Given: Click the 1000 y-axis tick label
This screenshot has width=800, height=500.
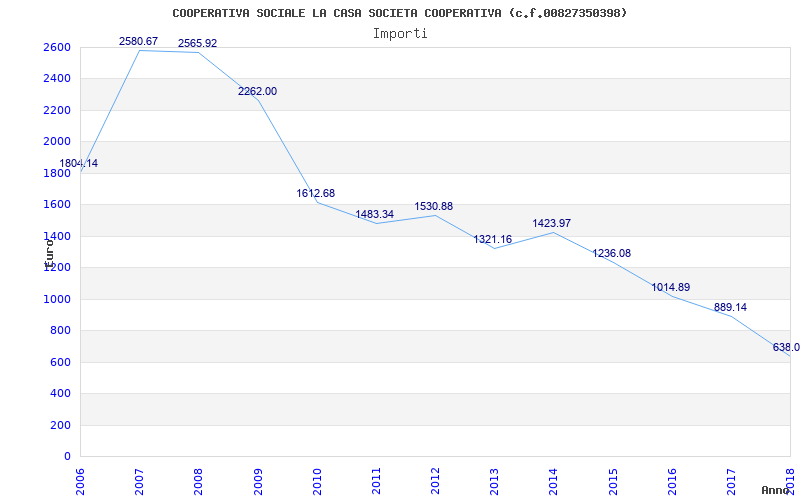Looking at the screenshot, I should 57,299.
